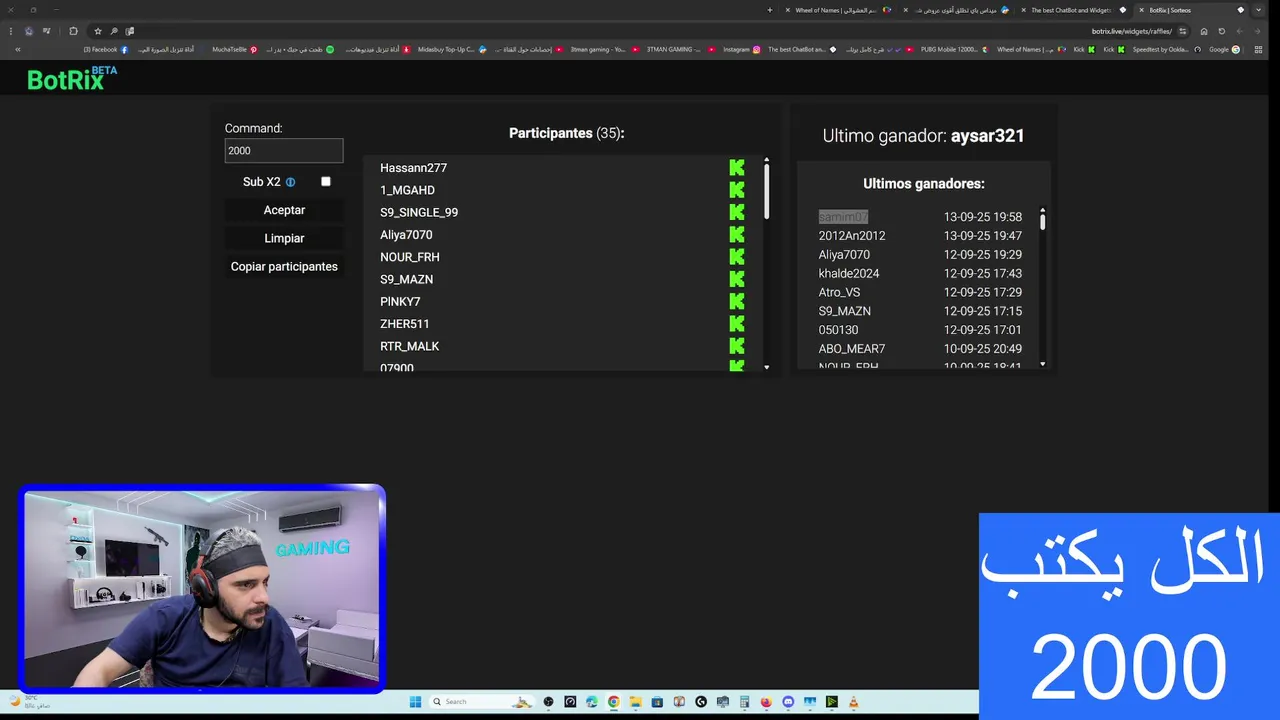Click Kick icon beside PINKY7
Viewport: 1280px width, 720px height.
(x=737, y=301)
